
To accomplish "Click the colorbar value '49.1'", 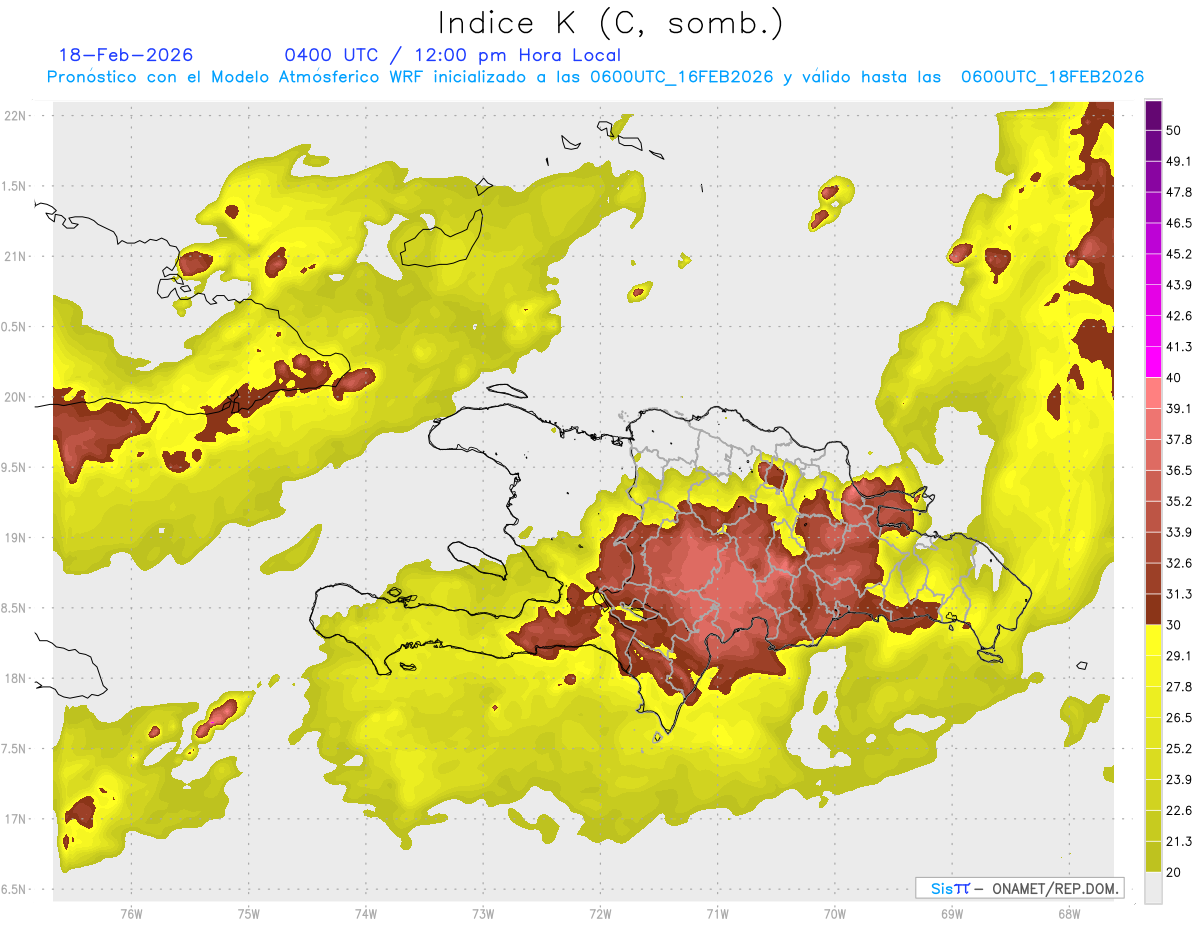I will (x=1179, y=161).
